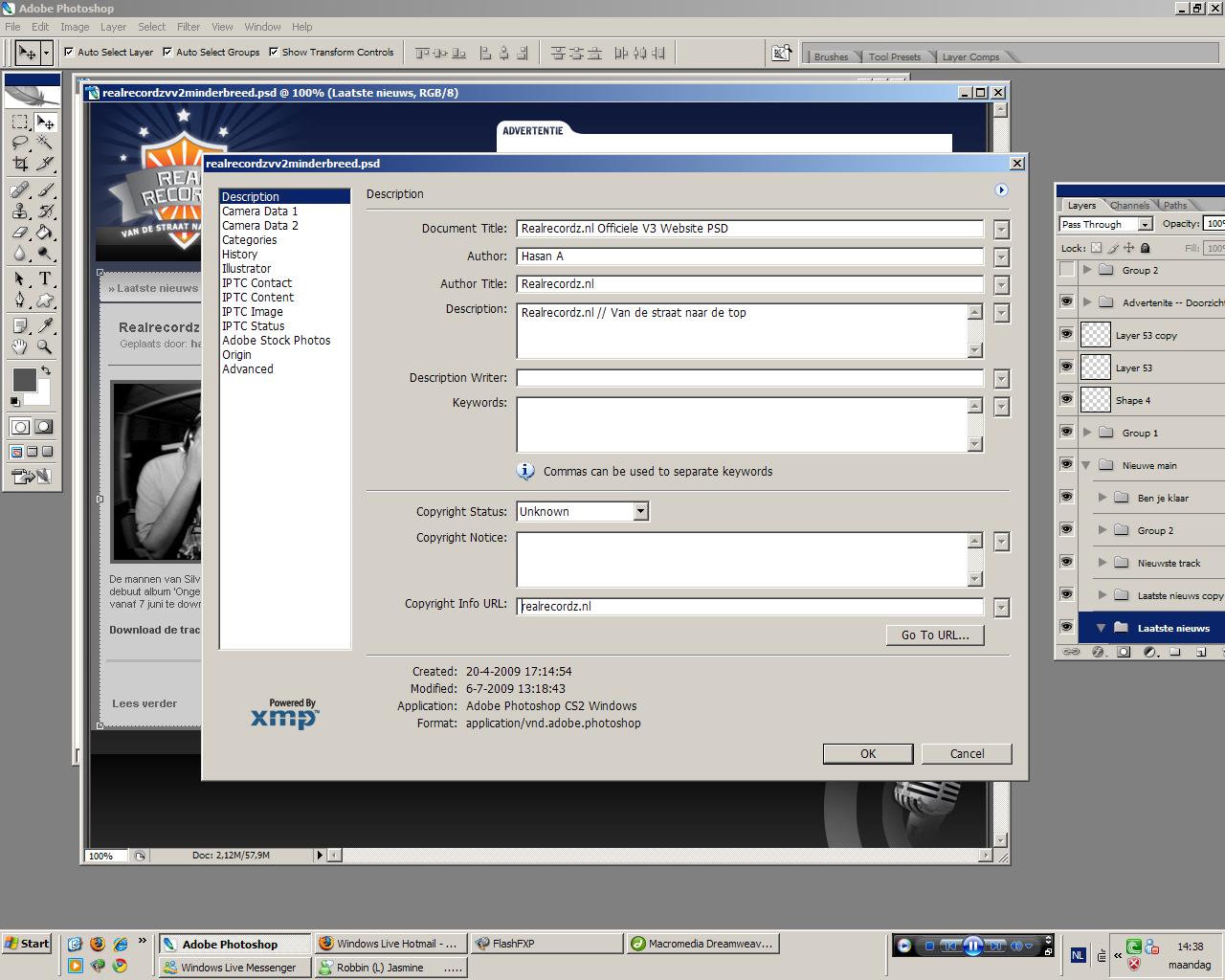The image size is (1225, 980).
Task: Select the Lasso tool
Action: (20, 143)
